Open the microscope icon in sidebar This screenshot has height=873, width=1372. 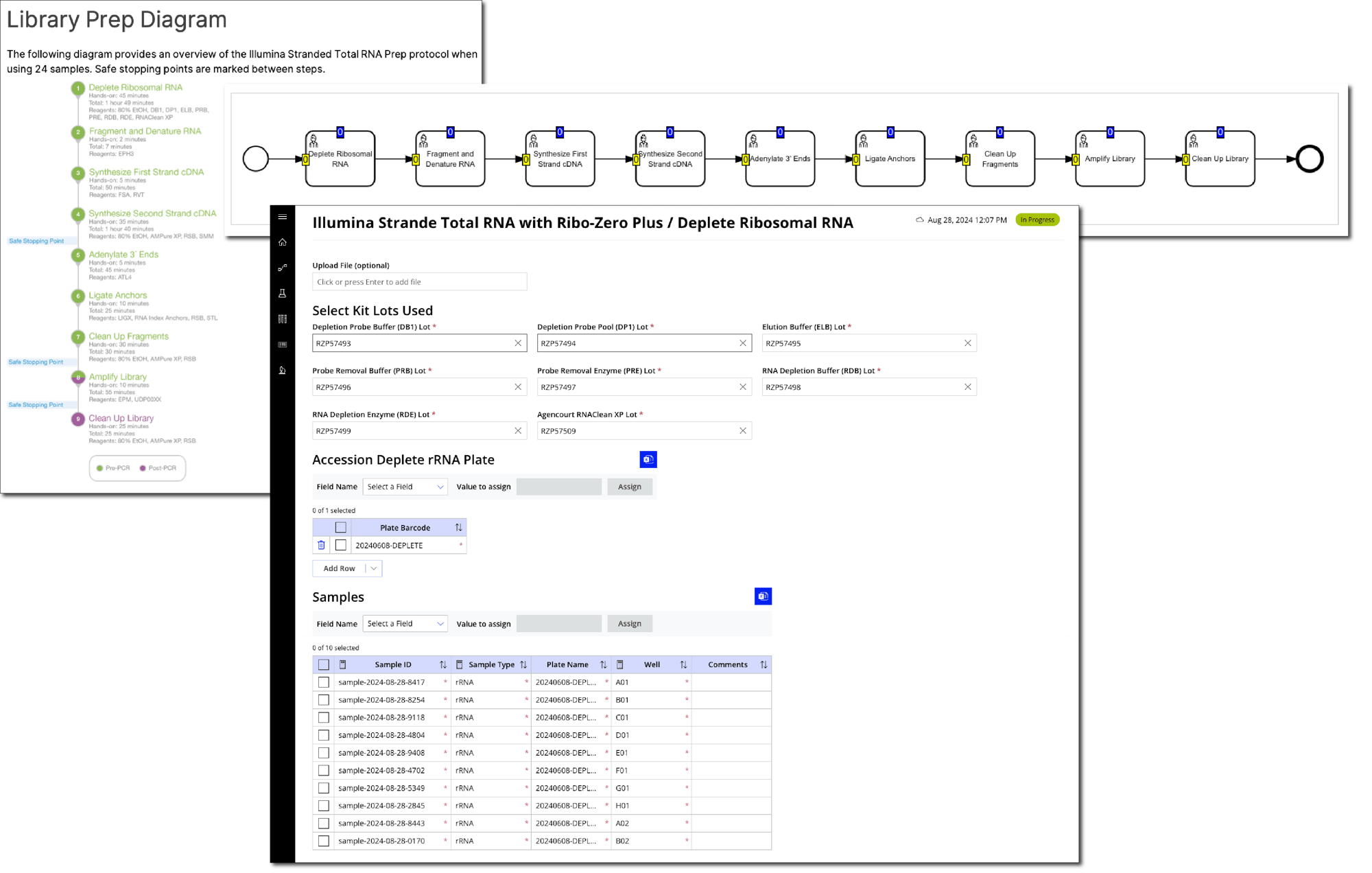coord(283,371)
